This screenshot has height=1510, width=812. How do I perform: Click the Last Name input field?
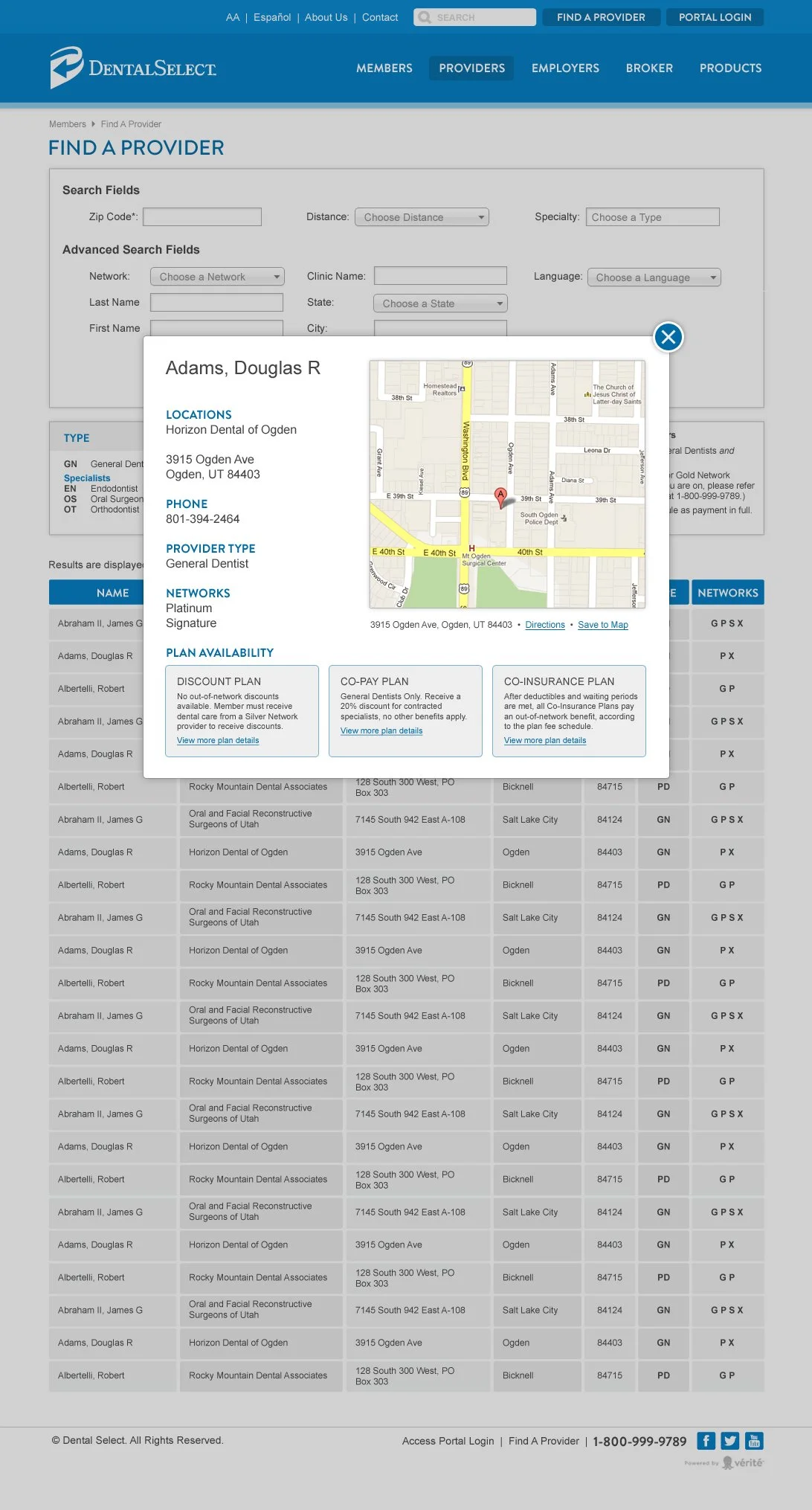(216, 302)
